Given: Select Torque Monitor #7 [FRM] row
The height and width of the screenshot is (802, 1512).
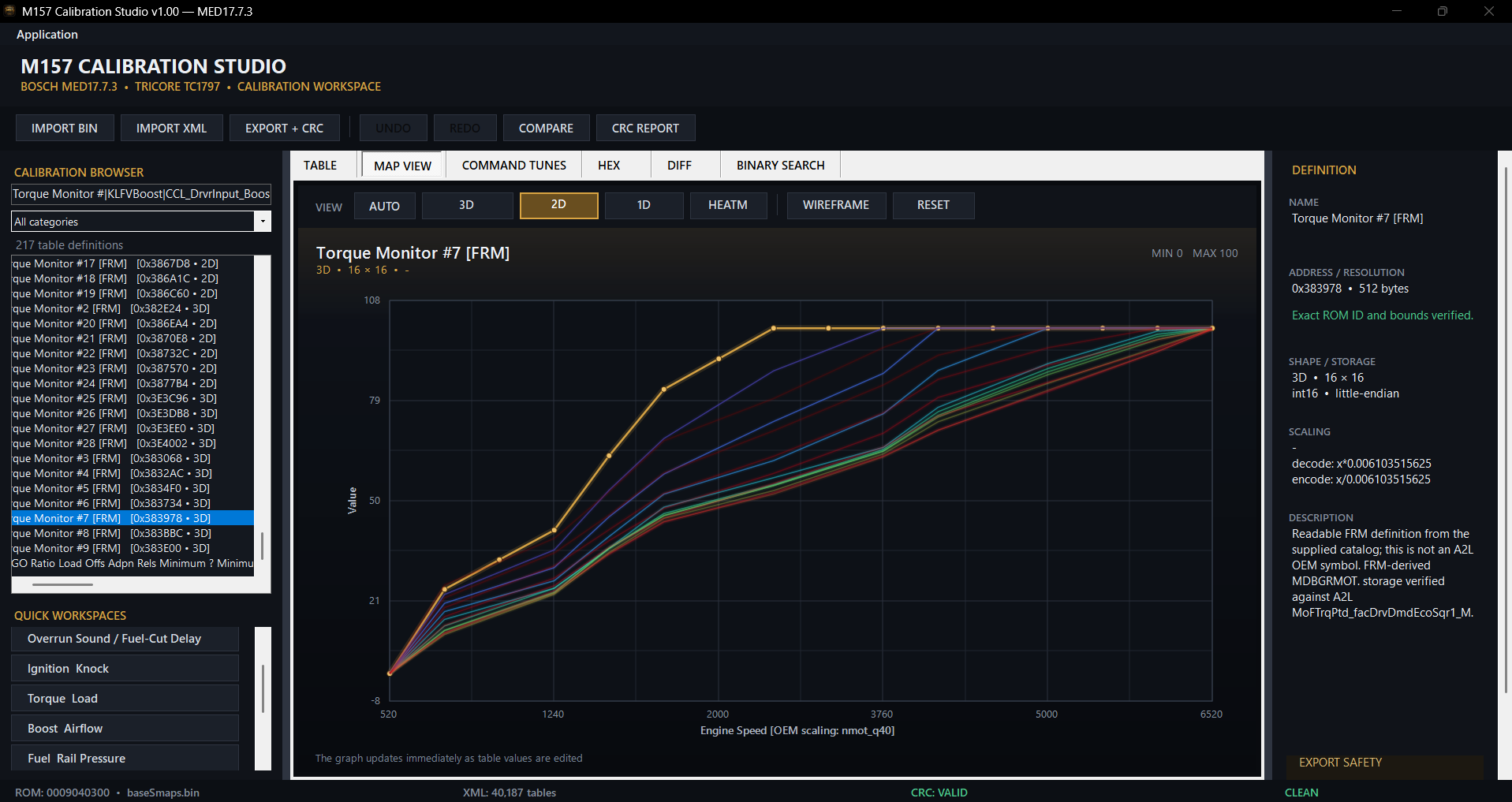Looking at the screenshot, I should click(133, 518).
